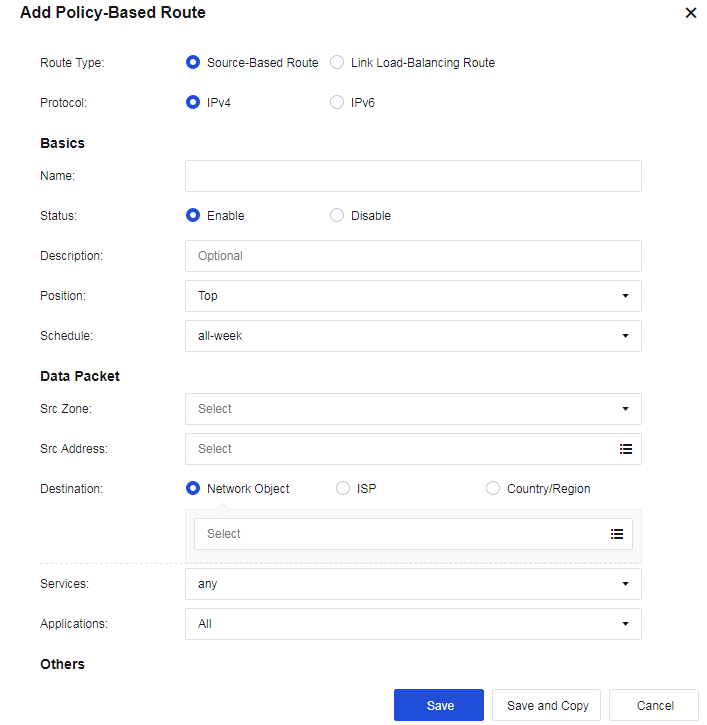Open the Src Address list picker icon

(626, 449)
